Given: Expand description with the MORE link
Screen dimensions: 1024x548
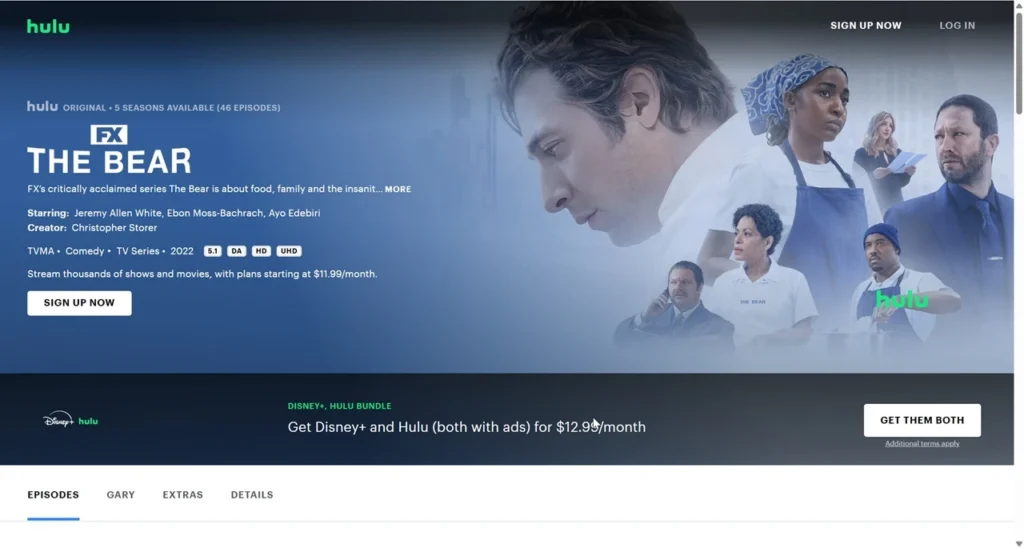Looking at the screenshot, I should (398, 189).
